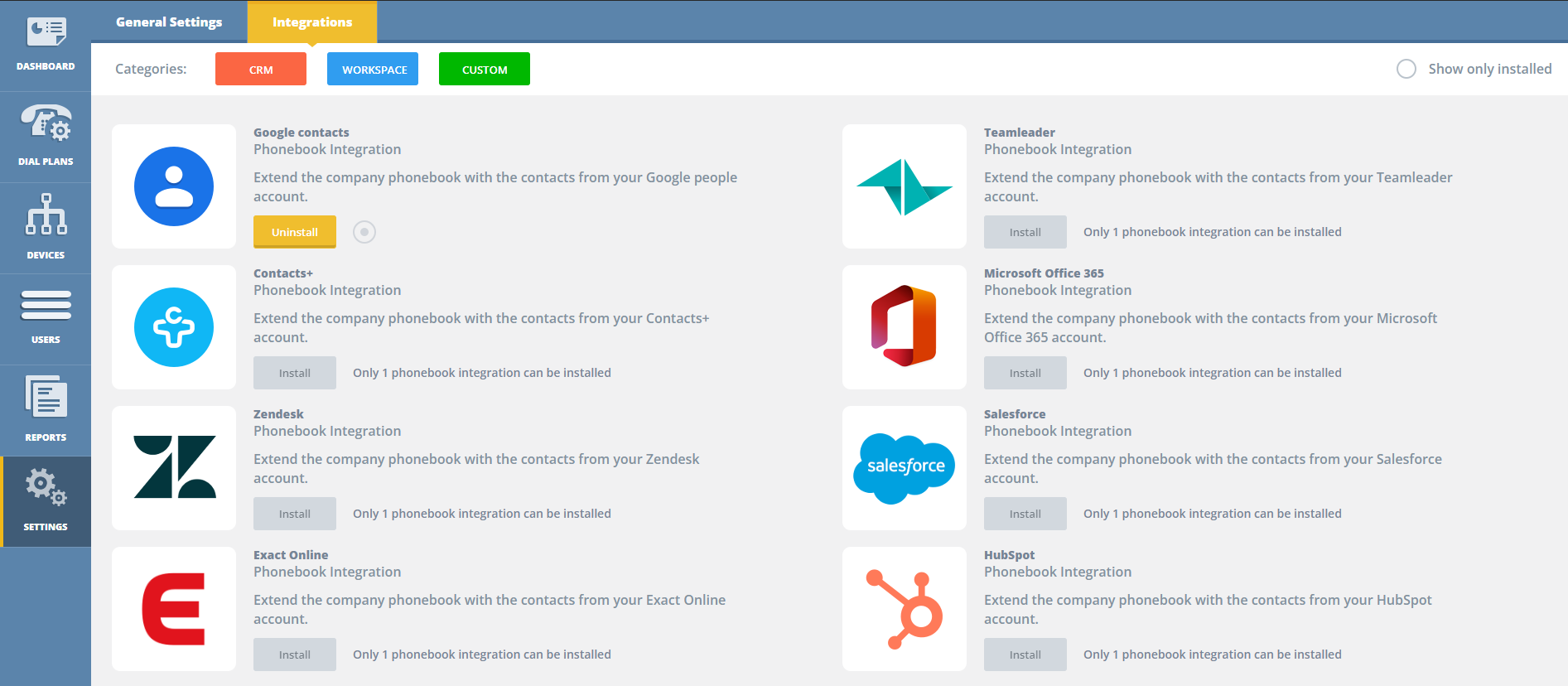Click the Categories label
The width and height of the screenshot is (1568, 686).
151,69
